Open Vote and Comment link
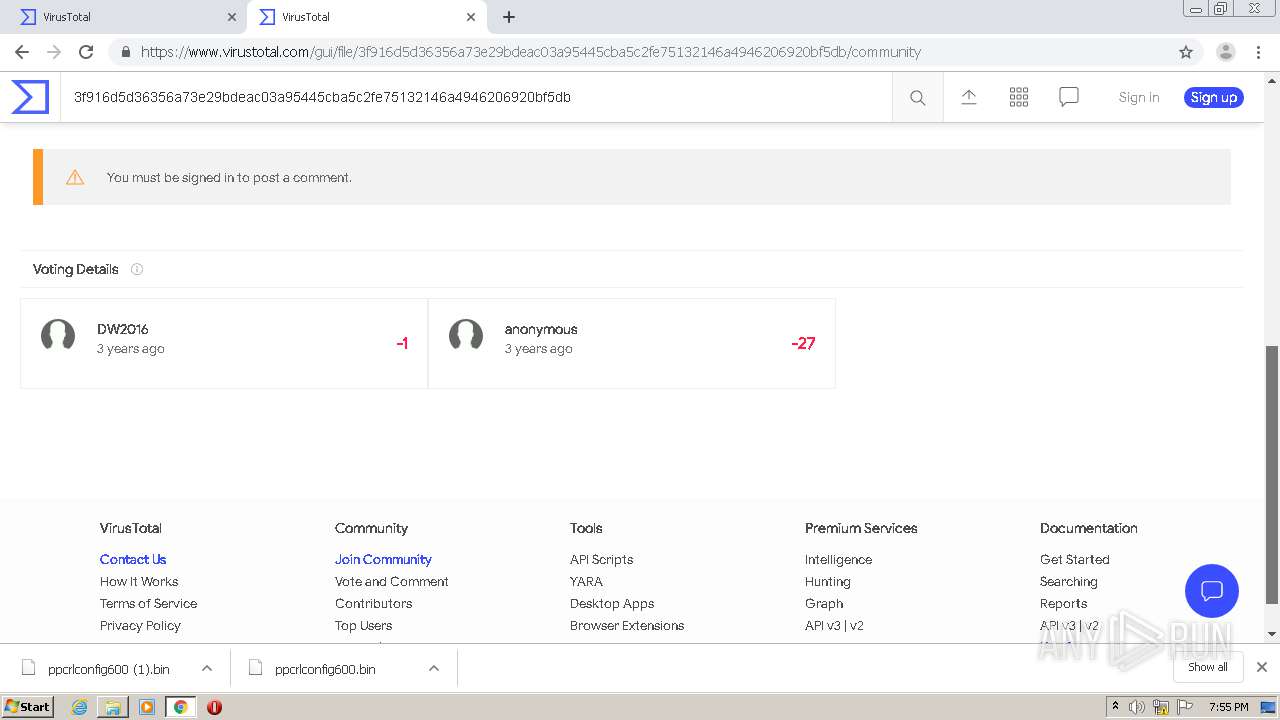Image resolution: width=1280 pixels, height=720 pixels. (x=391, y=581)
